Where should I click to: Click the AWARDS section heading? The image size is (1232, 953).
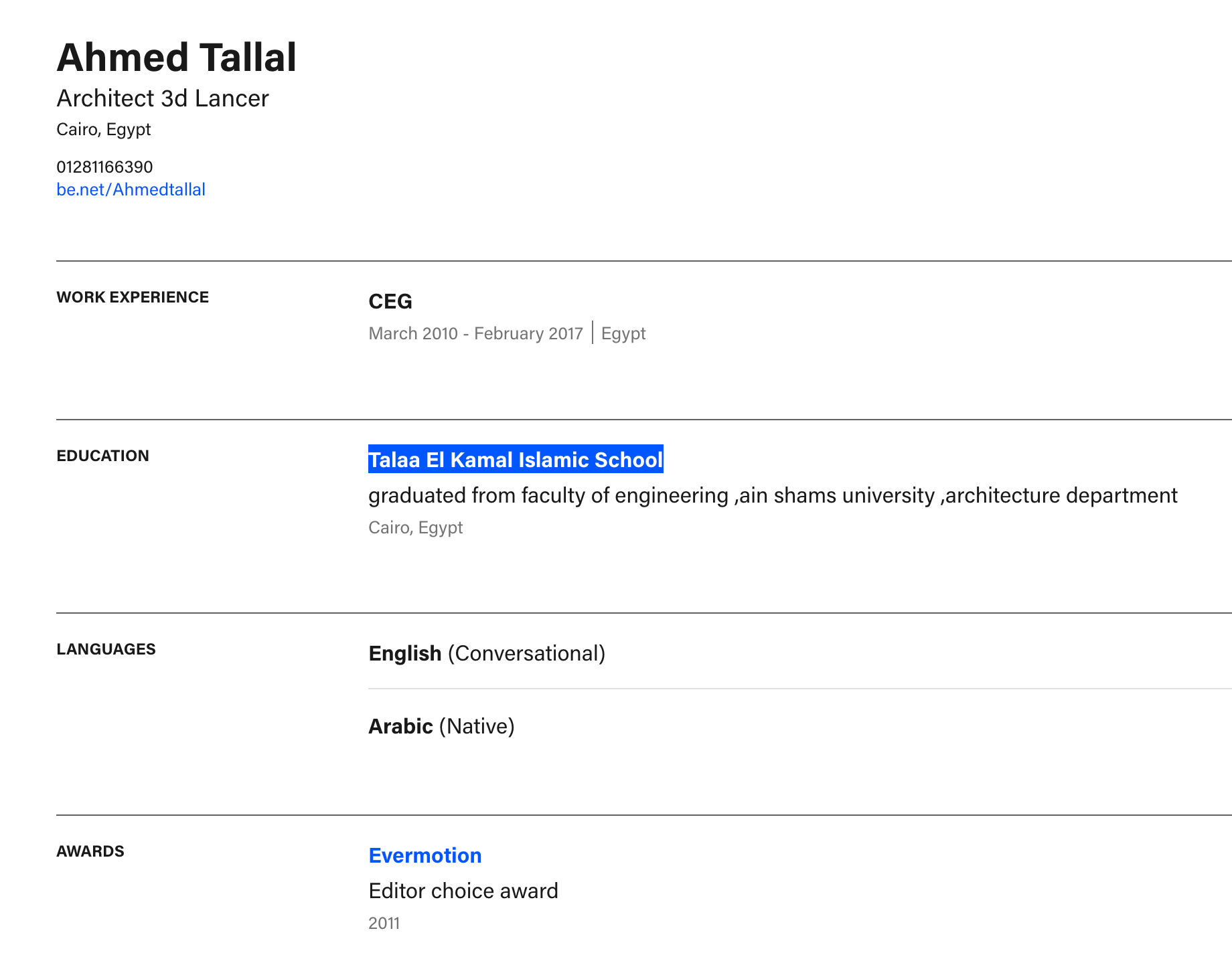90,851
